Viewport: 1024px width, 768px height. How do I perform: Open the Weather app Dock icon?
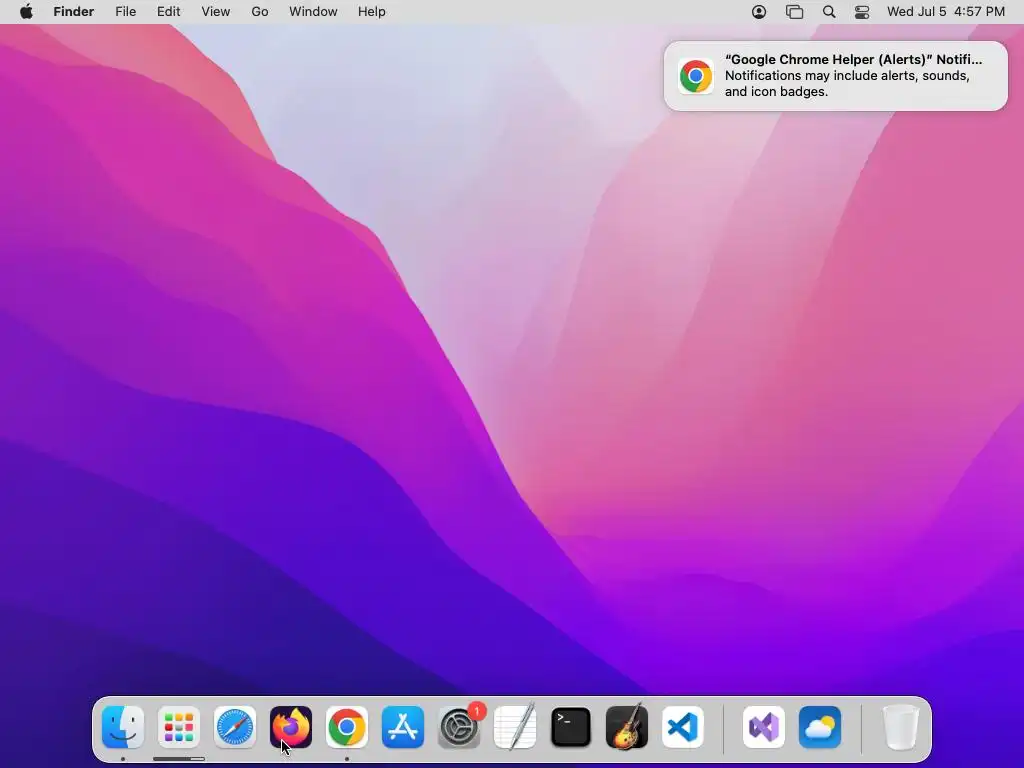click(x=820, y=727)
